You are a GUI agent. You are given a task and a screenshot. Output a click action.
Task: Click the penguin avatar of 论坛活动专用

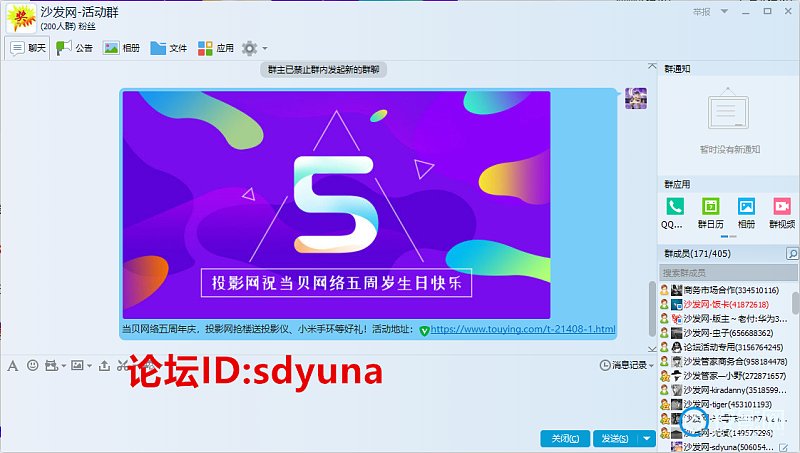677,347
